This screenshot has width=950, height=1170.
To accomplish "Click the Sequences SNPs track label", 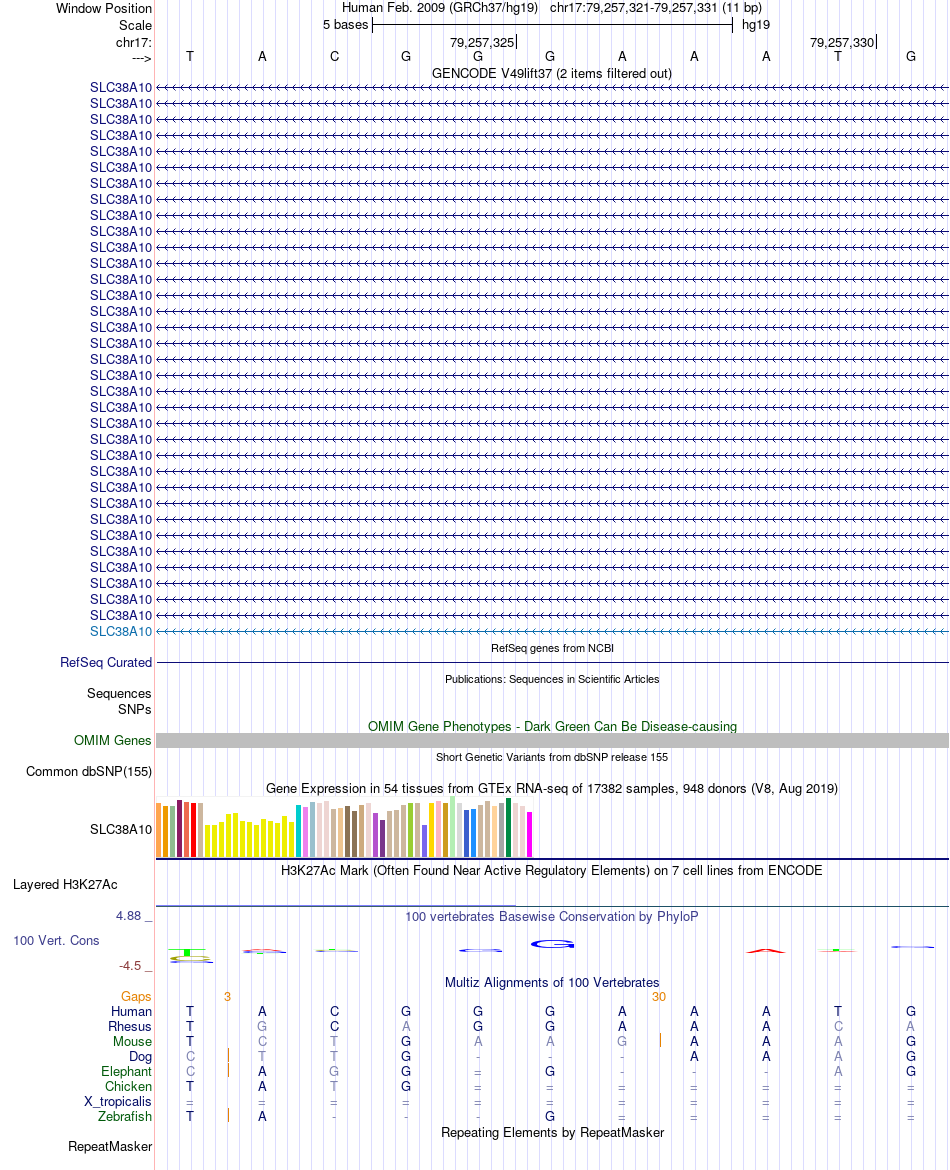I will click(119, 701).
